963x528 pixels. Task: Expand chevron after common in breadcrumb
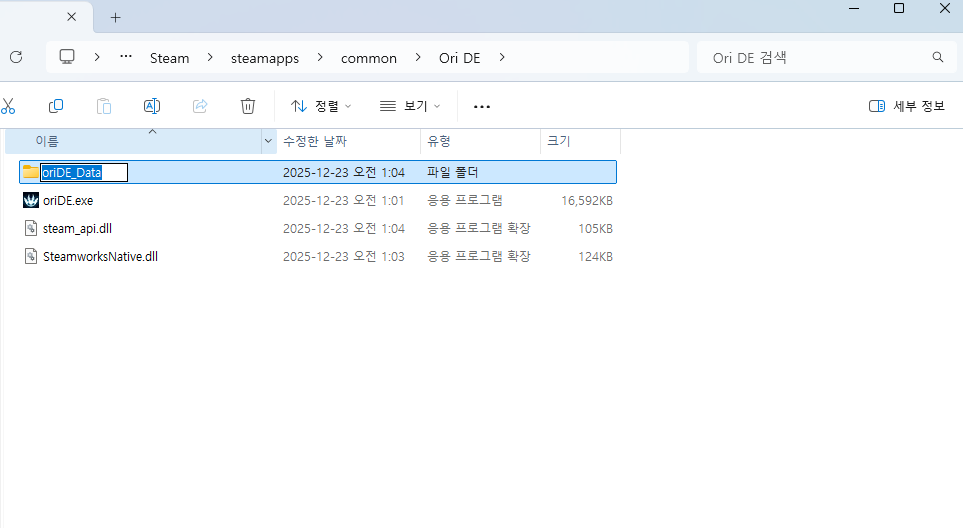(x=418, y=57)
